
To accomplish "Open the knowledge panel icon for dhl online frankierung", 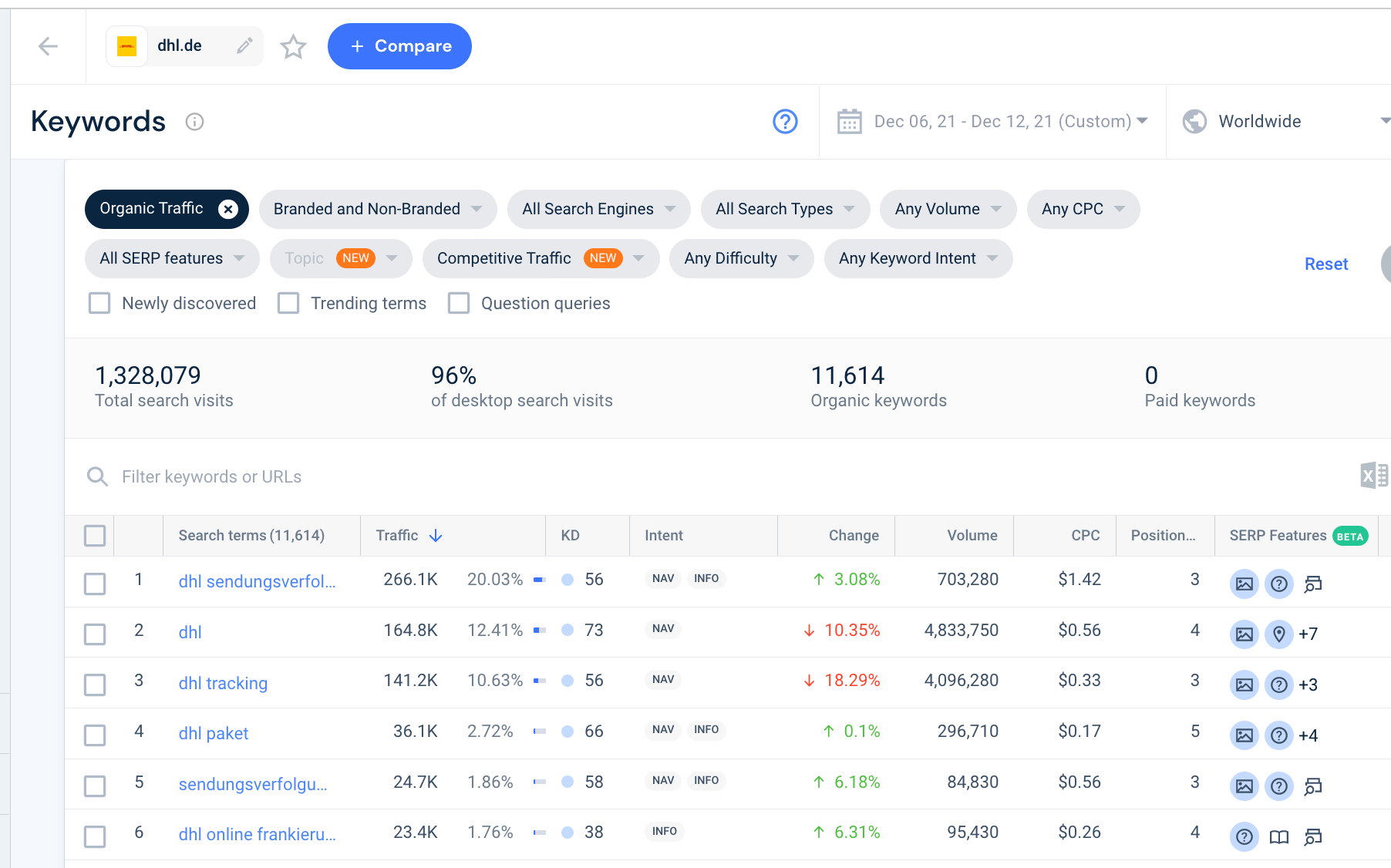I will click(x=1278, y=837).
